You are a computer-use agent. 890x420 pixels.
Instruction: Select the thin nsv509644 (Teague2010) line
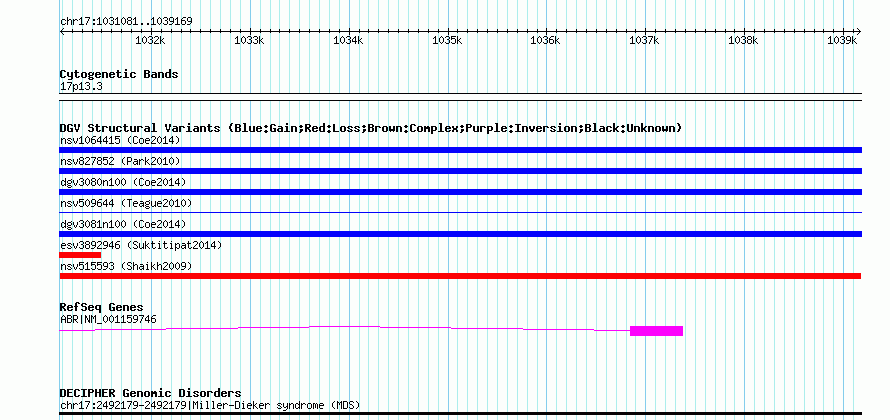click(x=460, y=213)
